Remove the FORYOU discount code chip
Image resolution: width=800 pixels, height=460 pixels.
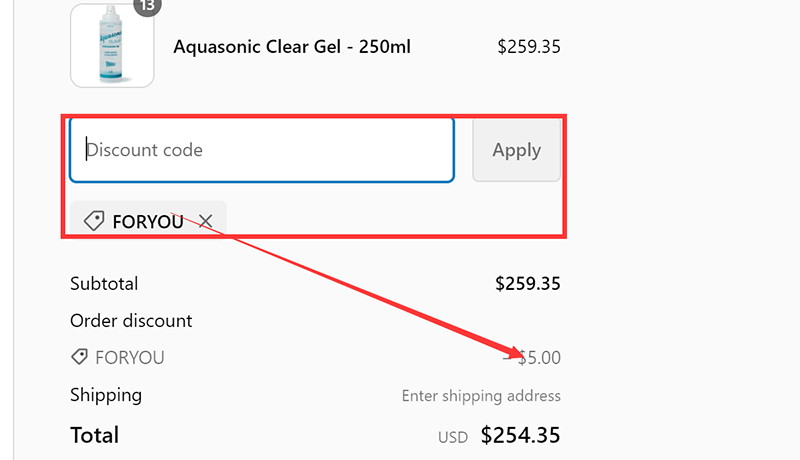(x=206, y=221)
